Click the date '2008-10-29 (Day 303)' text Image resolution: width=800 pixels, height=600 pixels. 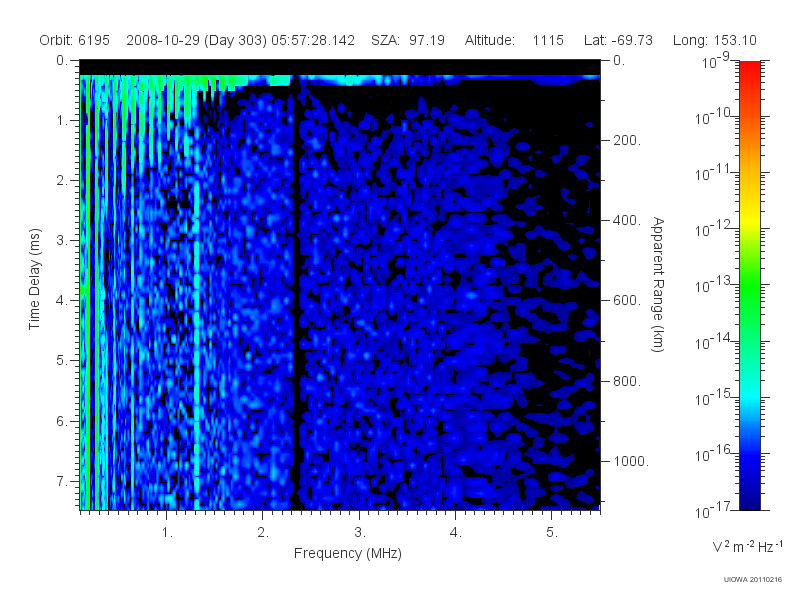(x=196, y=40)
